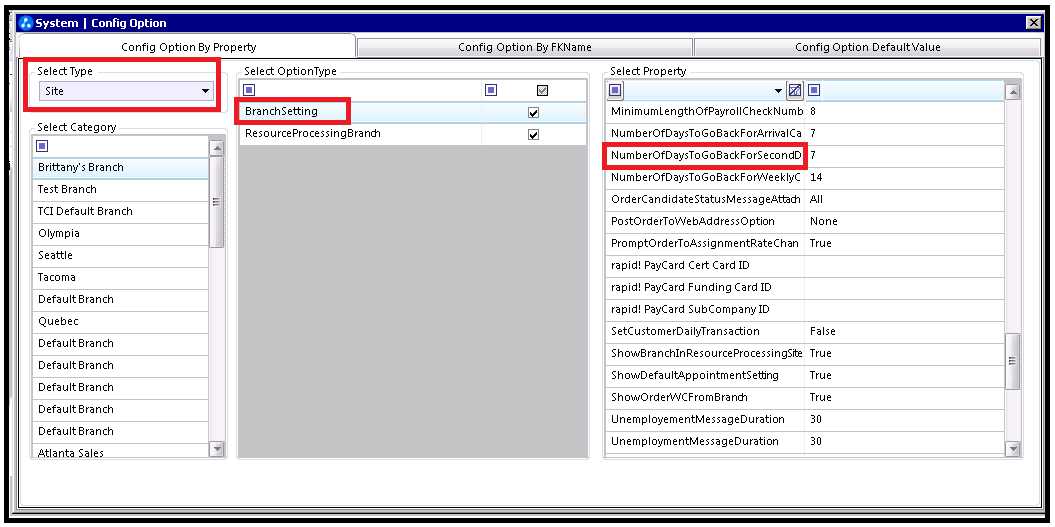This screenshot has width=1055, height=527.
Task: Click the False value for SetCustomerDailyTransaction
Action: coord(905,332)
